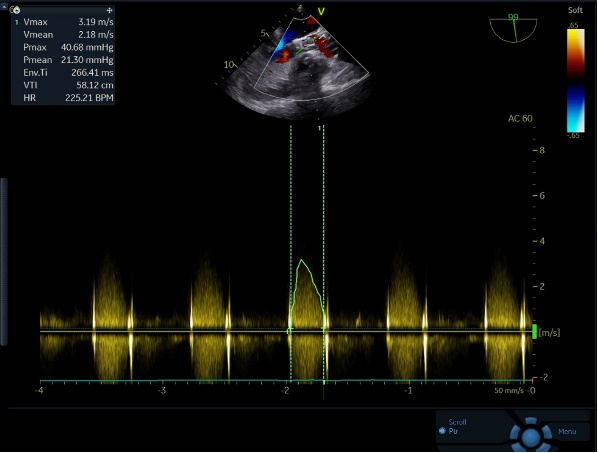
Task: Click the green V probe orientation marker
Action: (x=321, y=12)
